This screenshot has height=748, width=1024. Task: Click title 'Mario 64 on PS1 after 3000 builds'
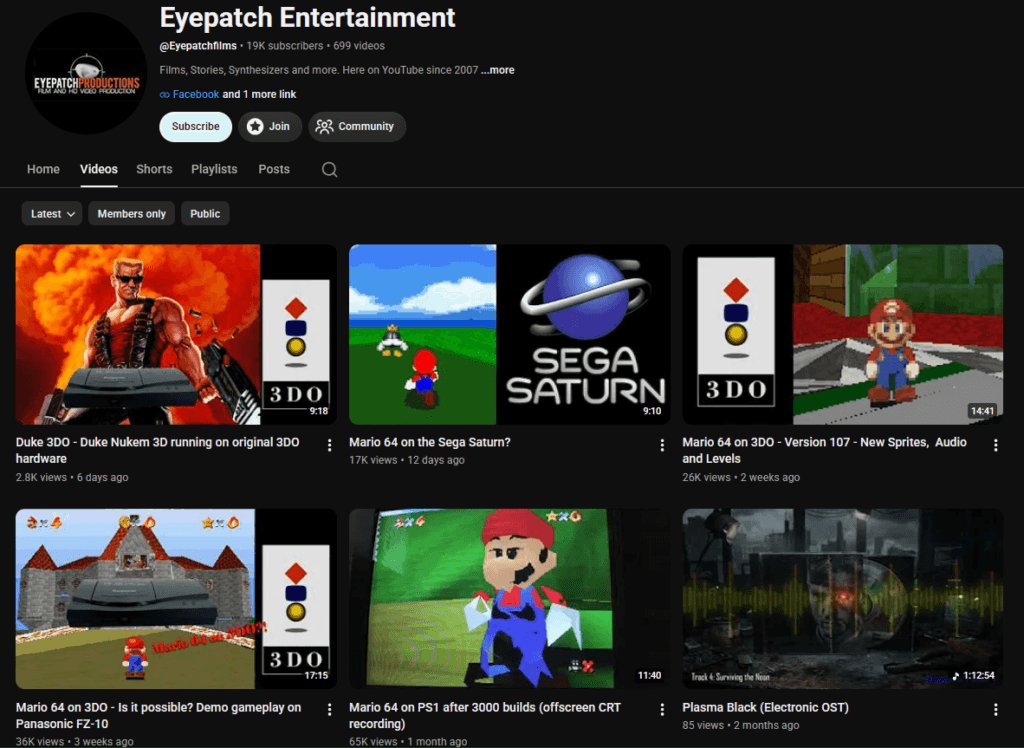click(x=485, y=715)
